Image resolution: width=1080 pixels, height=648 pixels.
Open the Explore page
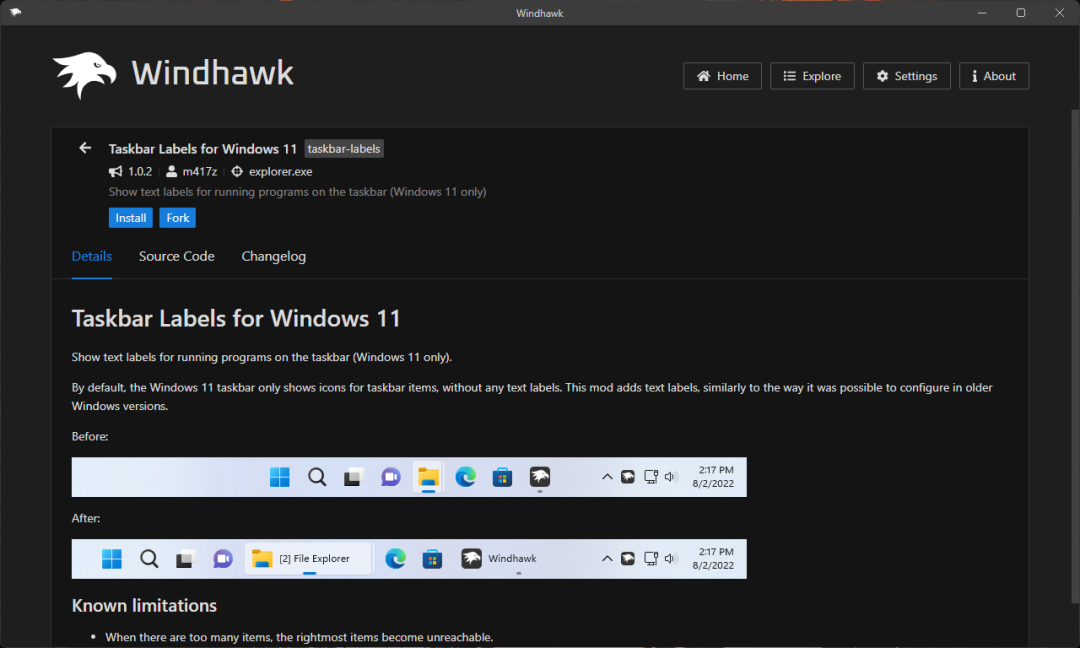tap(812, 76)
